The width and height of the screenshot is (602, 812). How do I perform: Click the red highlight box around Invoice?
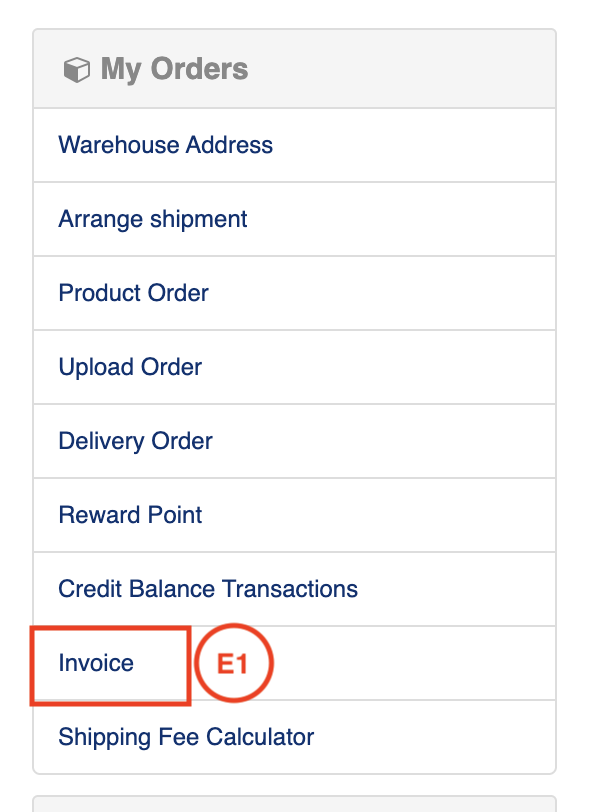point(110,666)
